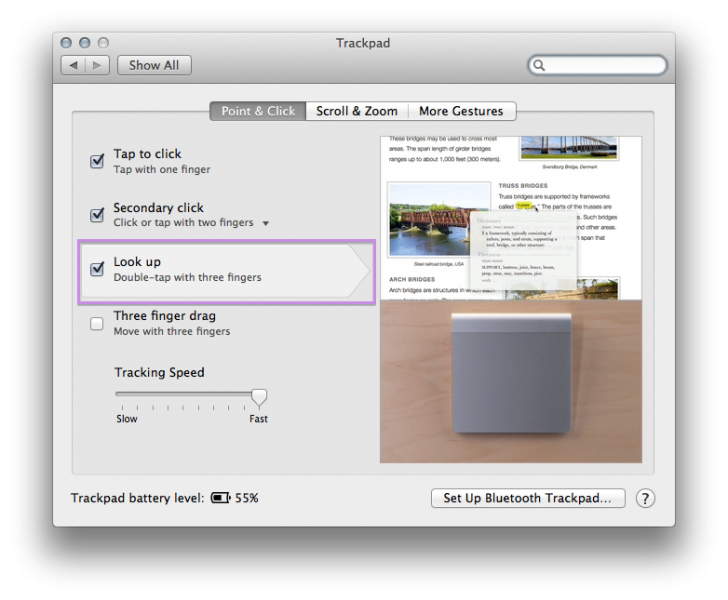The width and height of the screenshot is (728, 600).
Task: Click the 'Trackpad battery level:' label
Action: pyautogui.click(x=137, y=498)
